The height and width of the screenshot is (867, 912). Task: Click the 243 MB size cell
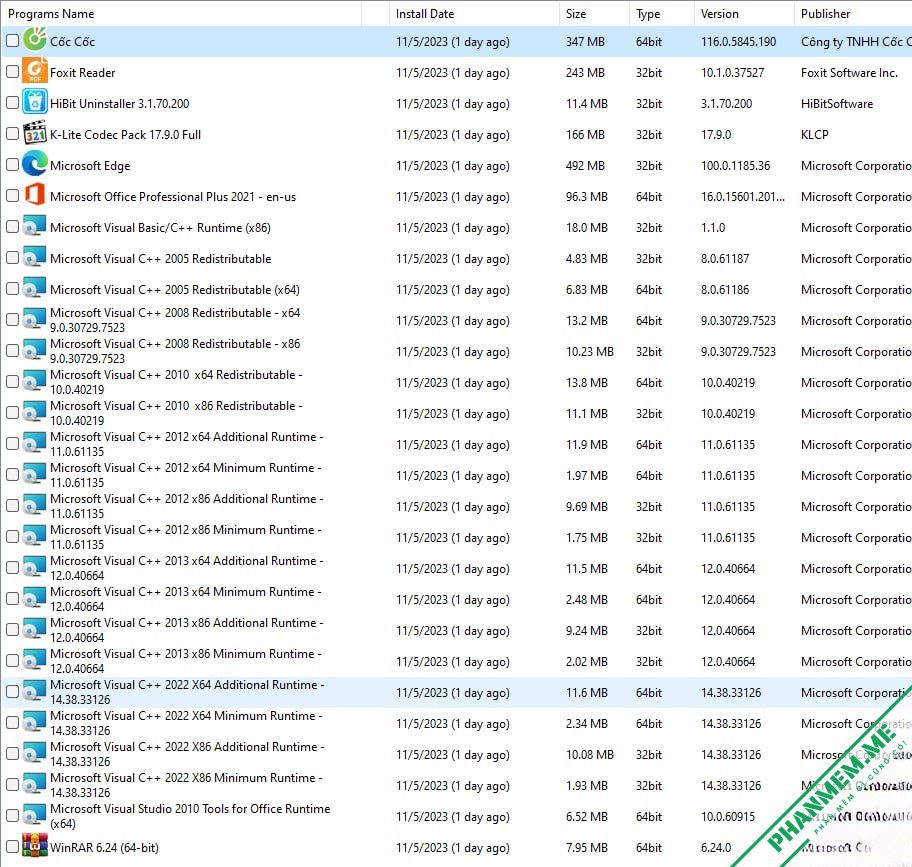[x=585, y=73]
